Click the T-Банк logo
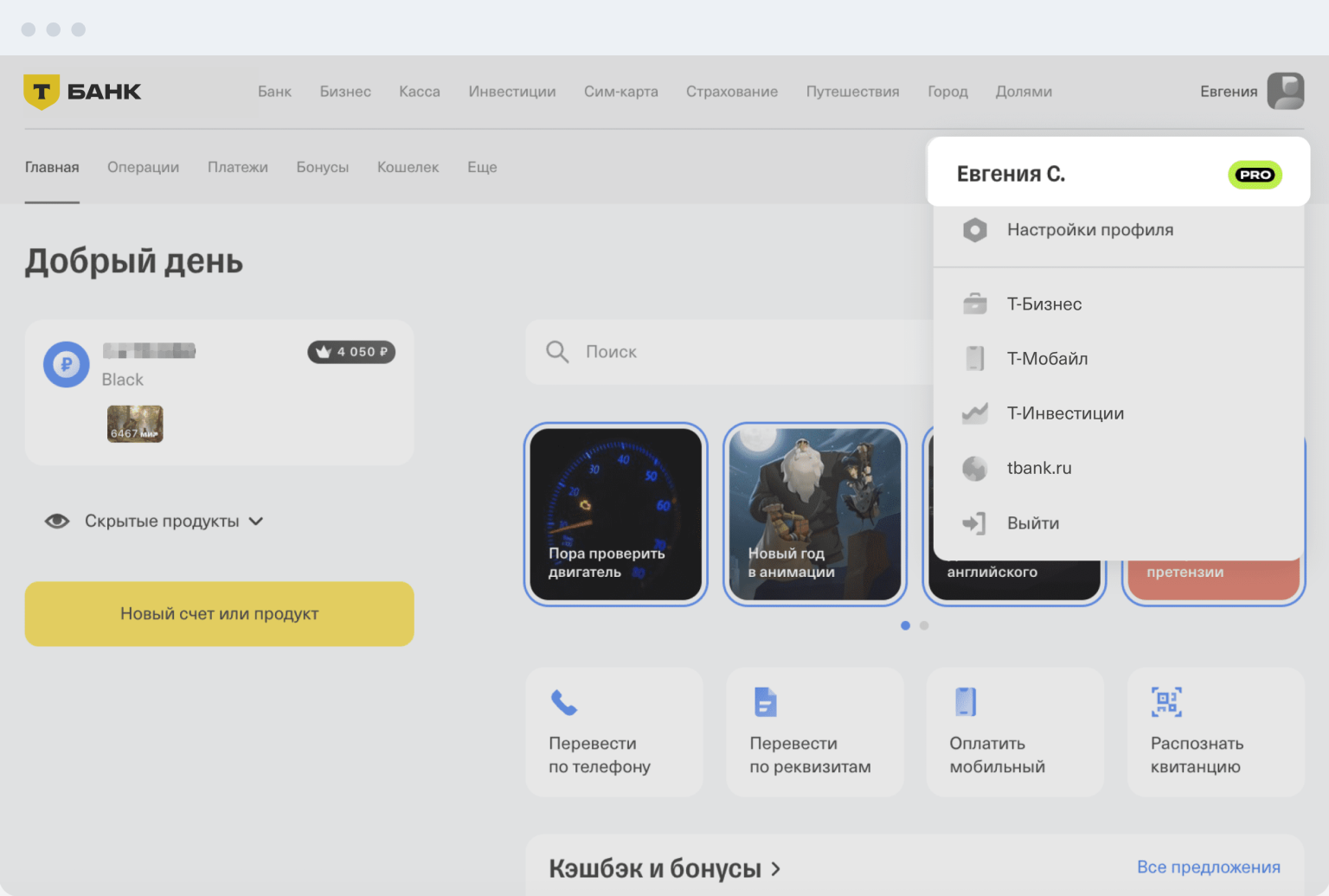Screen dimensions: 1329x896 pos(82,92)
